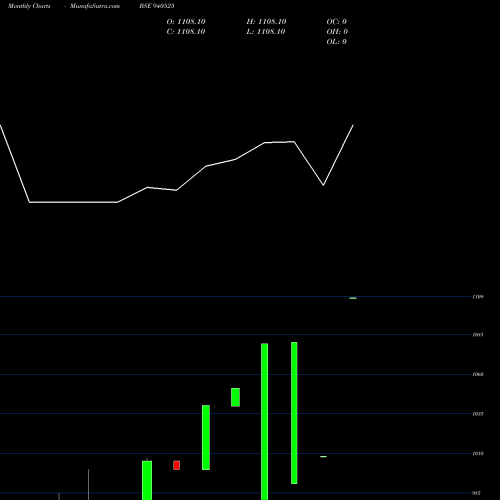Click the 'OL: 0' reading
The image size is (500, 500).
pyautogui.click(x=337, y=42)
